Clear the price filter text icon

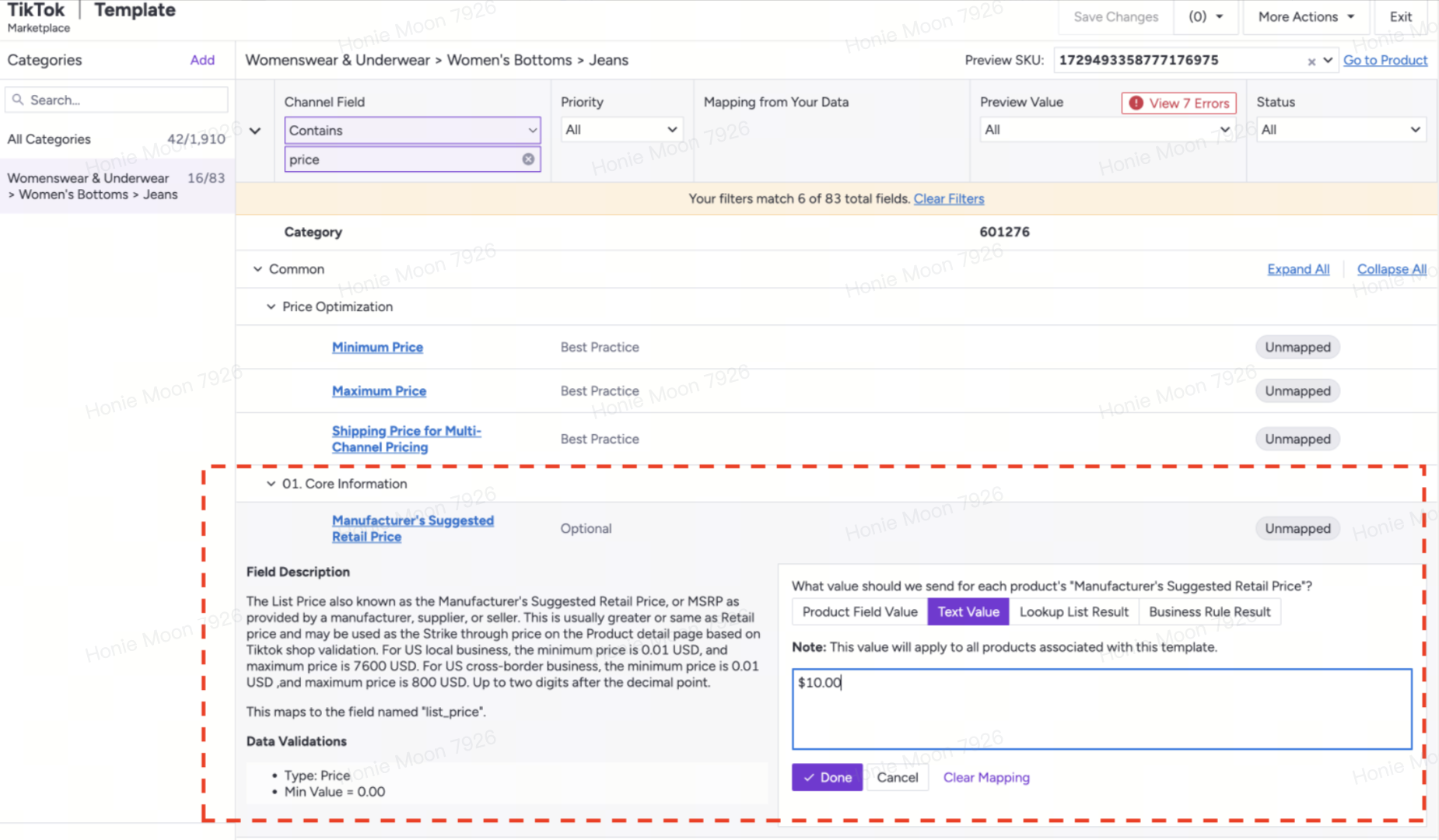[528, 159]
